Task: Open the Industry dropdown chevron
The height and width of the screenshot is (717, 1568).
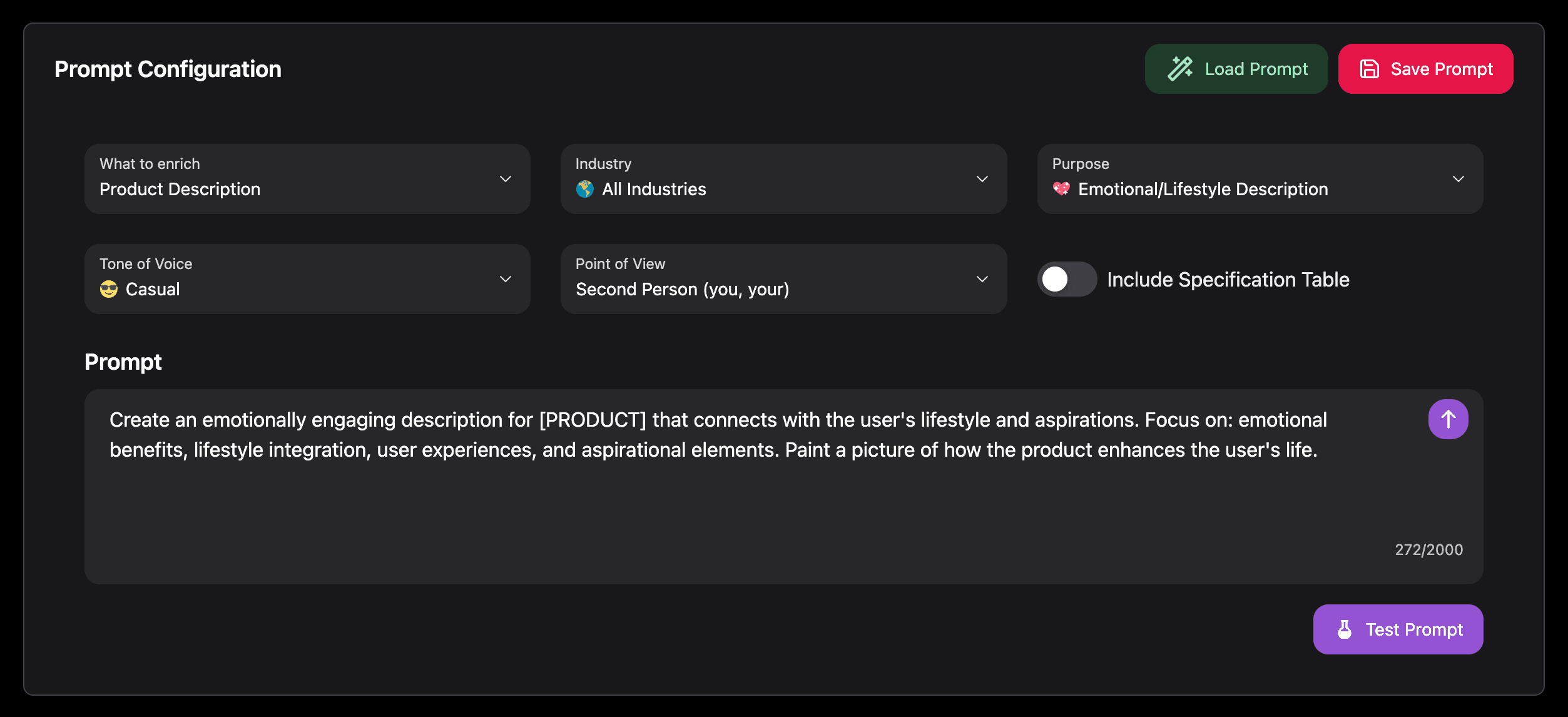Action: click(x=982, y=179)
